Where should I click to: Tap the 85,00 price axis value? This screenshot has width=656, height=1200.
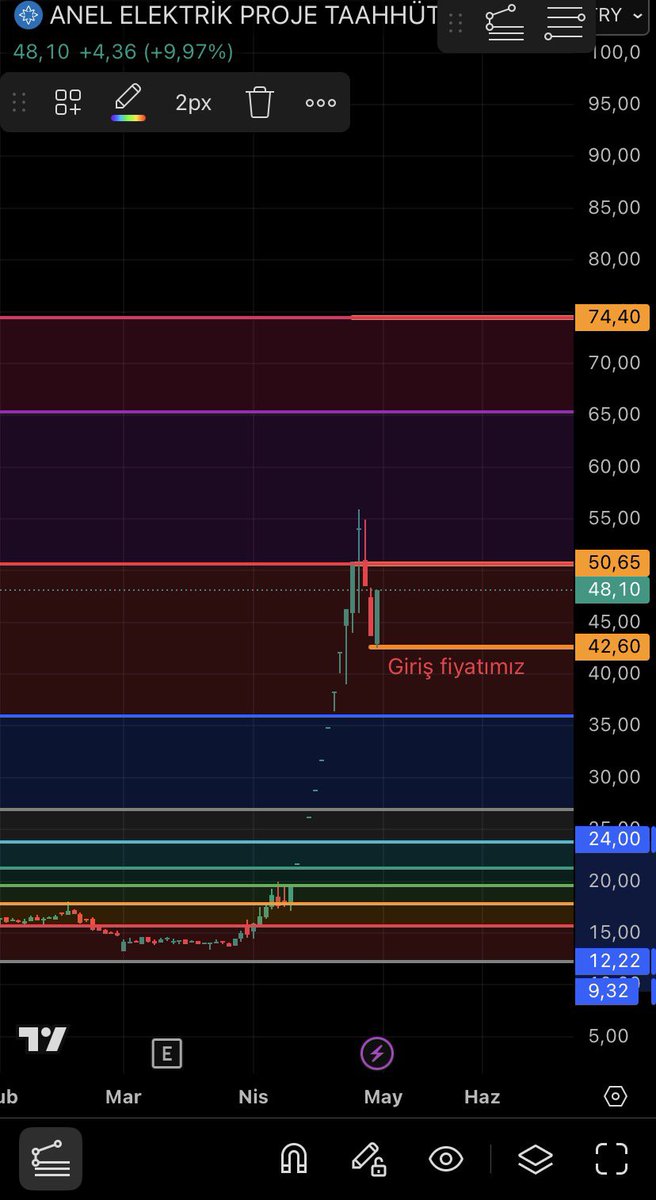click(614, 207)
